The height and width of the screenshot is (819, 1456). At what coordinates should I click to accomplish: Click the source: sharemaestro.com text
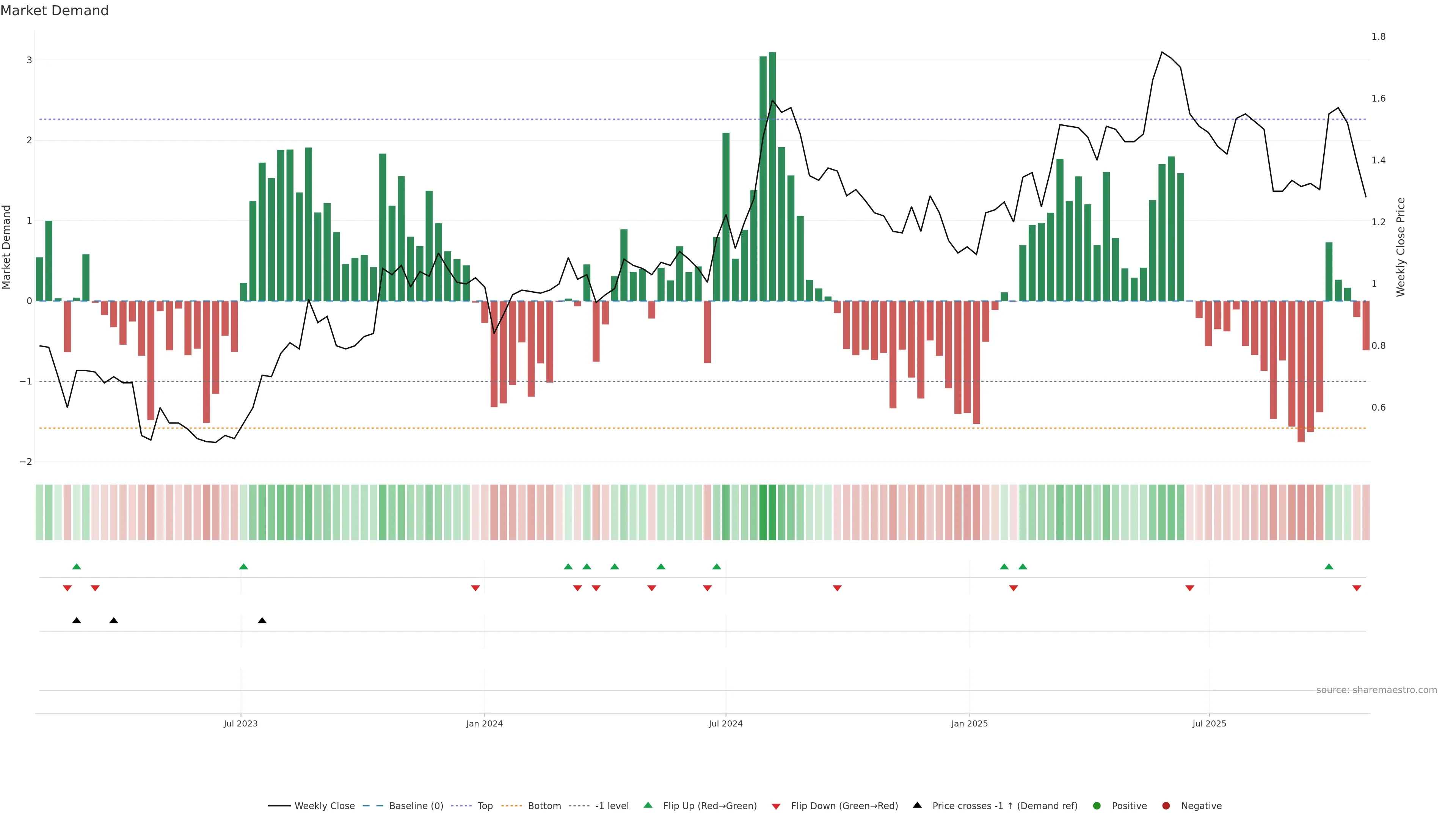pos(1376,690)
